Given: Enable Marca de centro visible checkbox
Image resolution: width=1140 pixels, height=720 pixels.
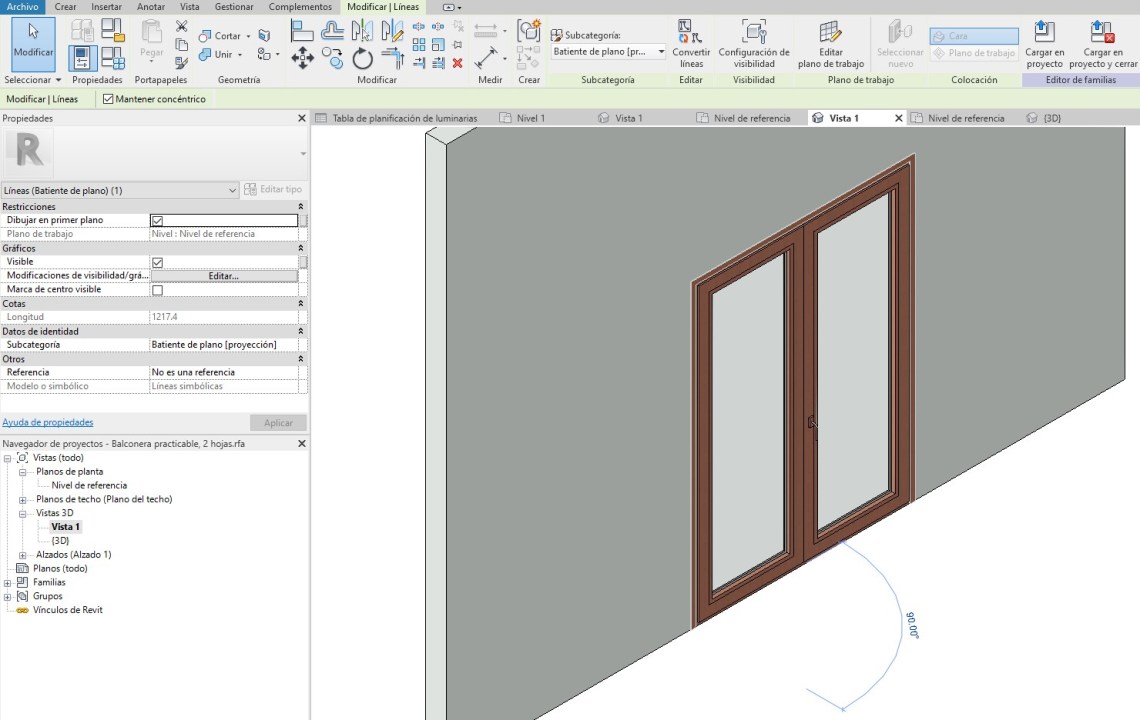Looking at the screenshot, I should [x=157, y=290].
